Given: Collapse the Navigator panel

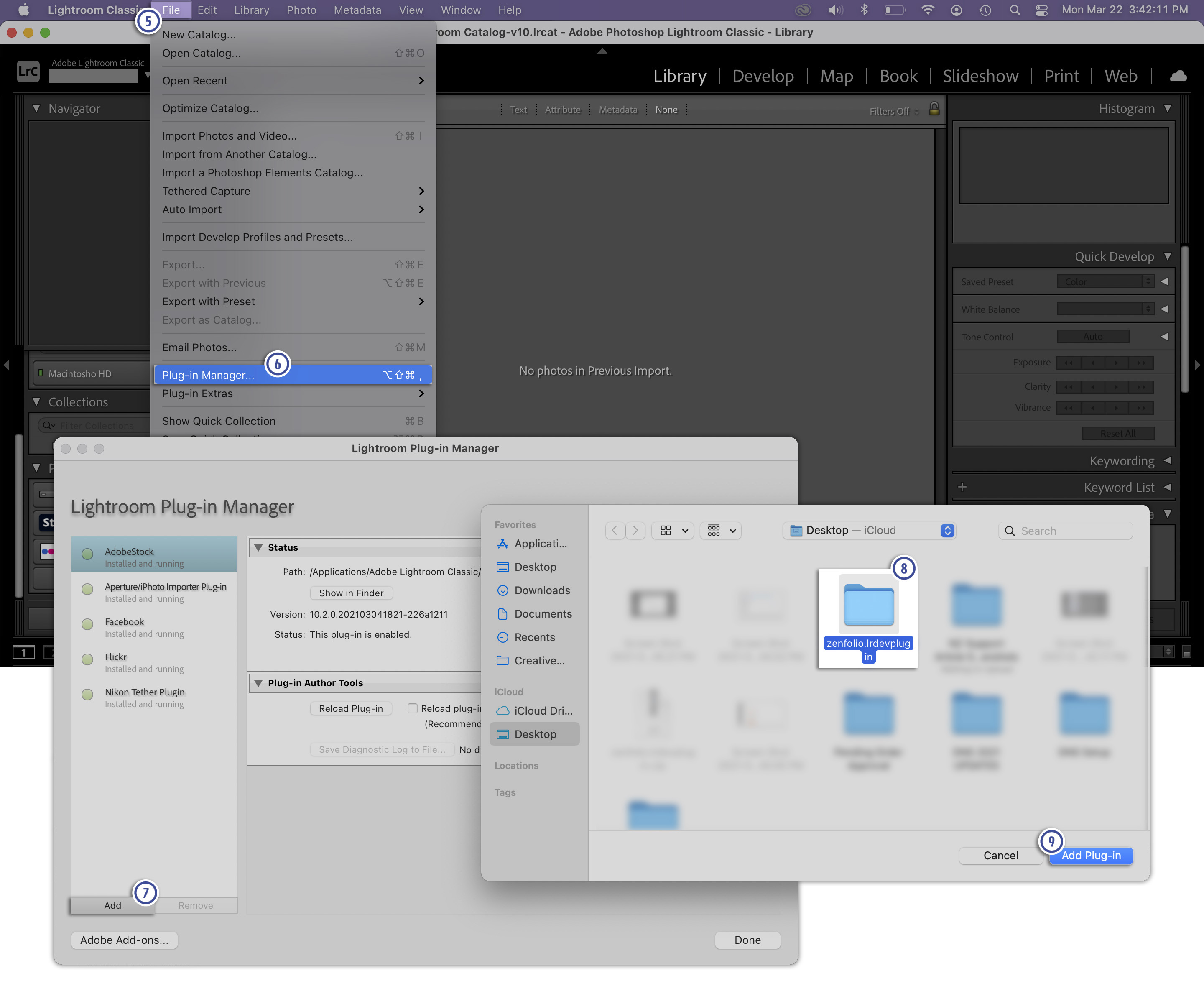Looking at the screenshot, I should [x=37, y=108].
